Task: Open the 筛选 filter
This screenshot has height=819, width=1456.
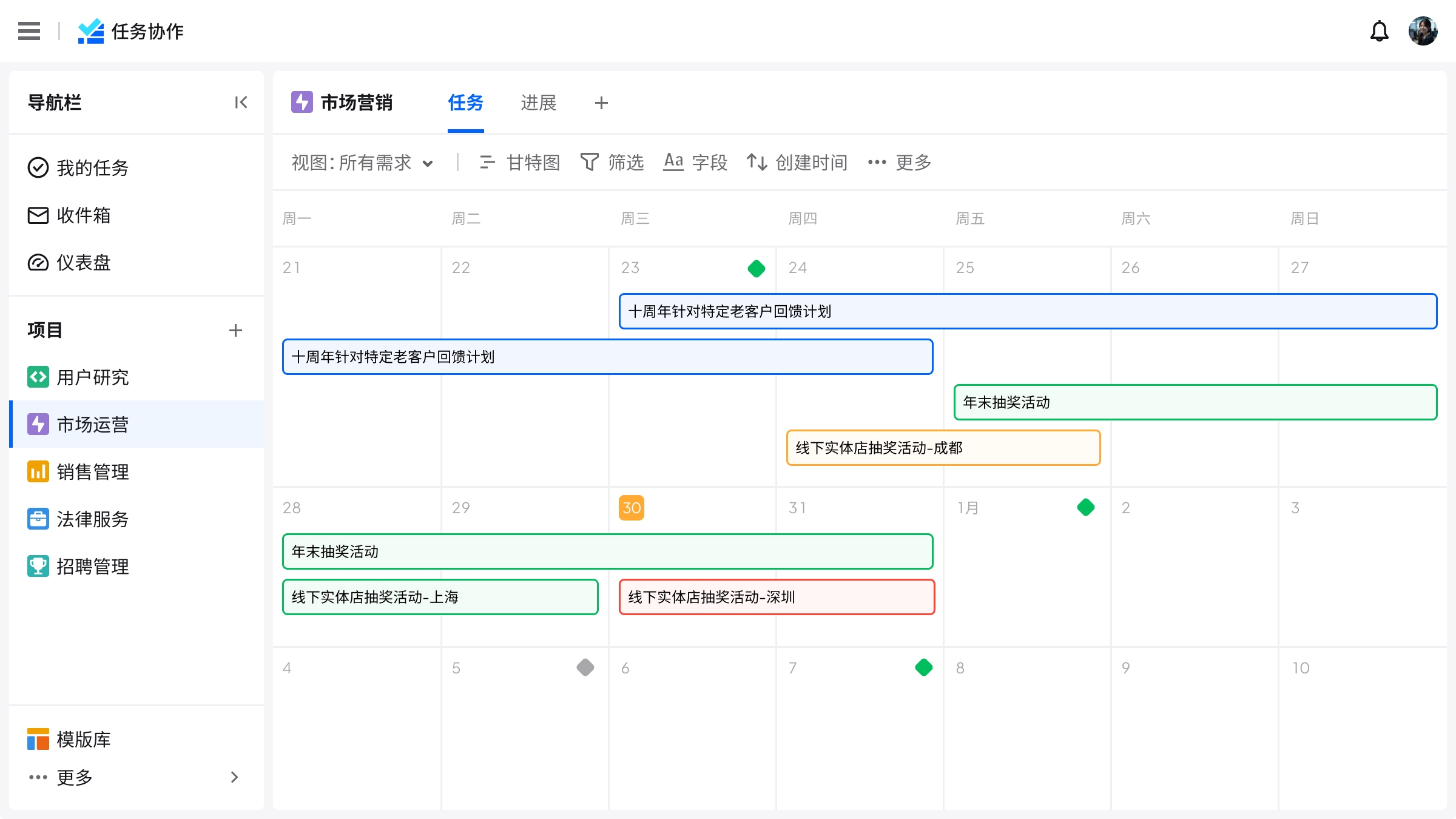Action: click(612, 163)
